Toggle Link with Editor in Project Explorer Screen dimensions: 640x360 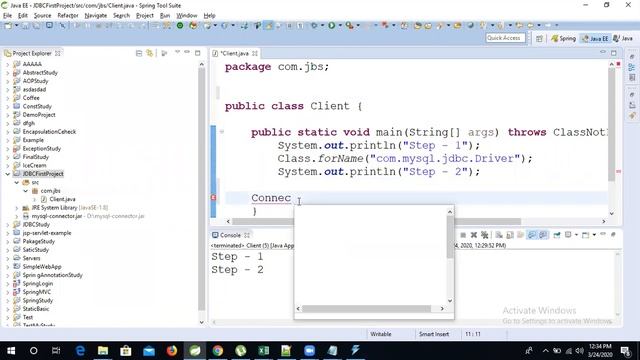point(150,53)
